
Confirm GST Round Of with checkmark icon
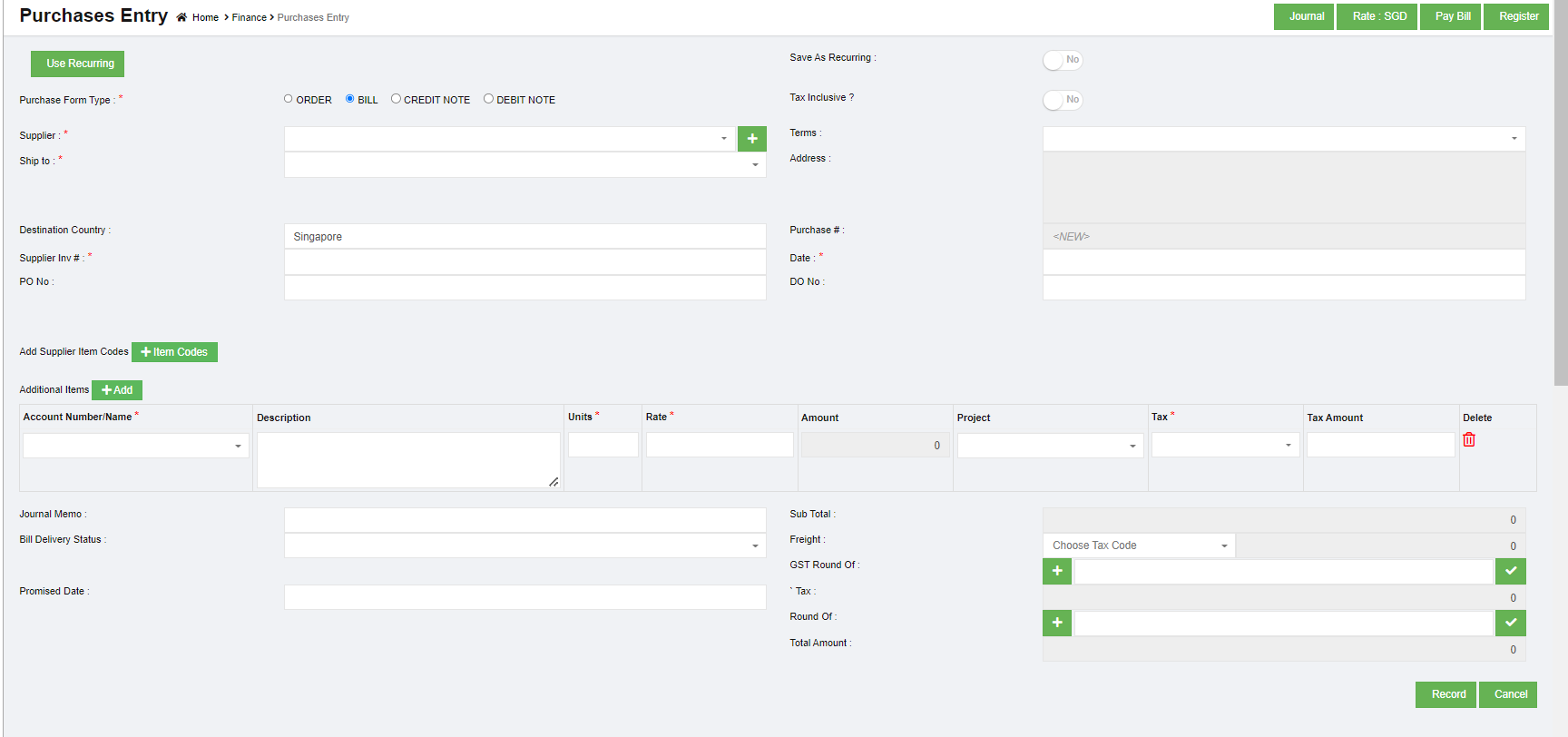point(1510,571)
